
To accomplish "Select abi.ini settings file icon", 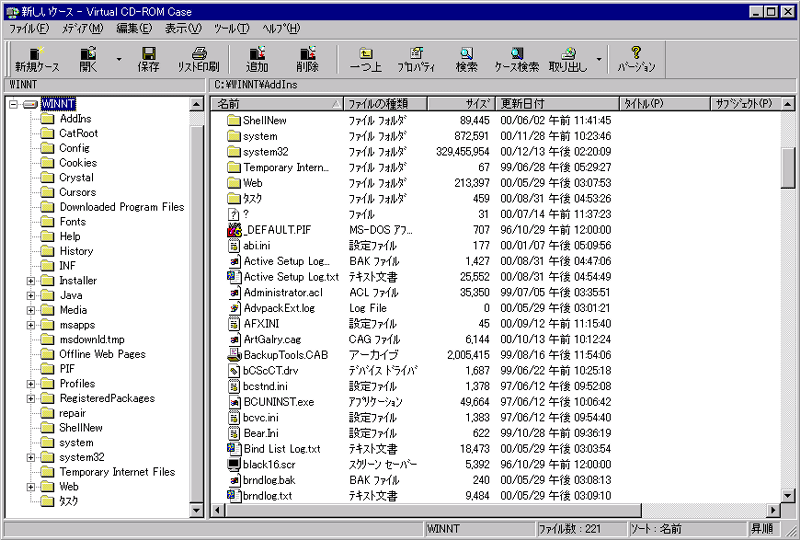I will 234,246.
